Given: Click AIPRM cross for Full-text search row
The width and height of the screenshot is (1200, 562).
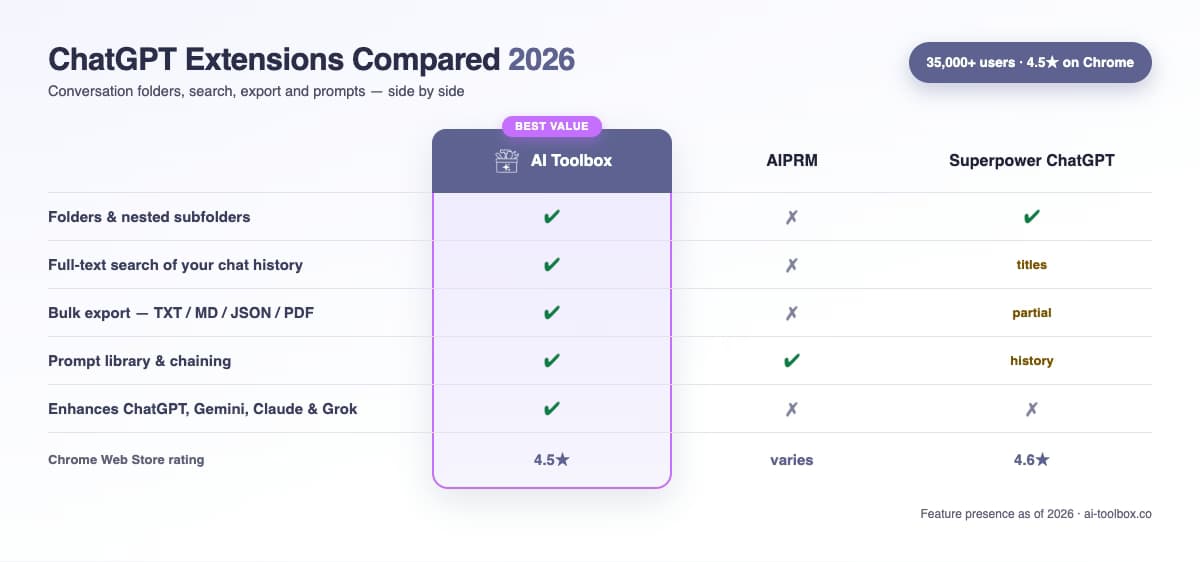Looking at the screenshot, I should [x=792, y=265].
